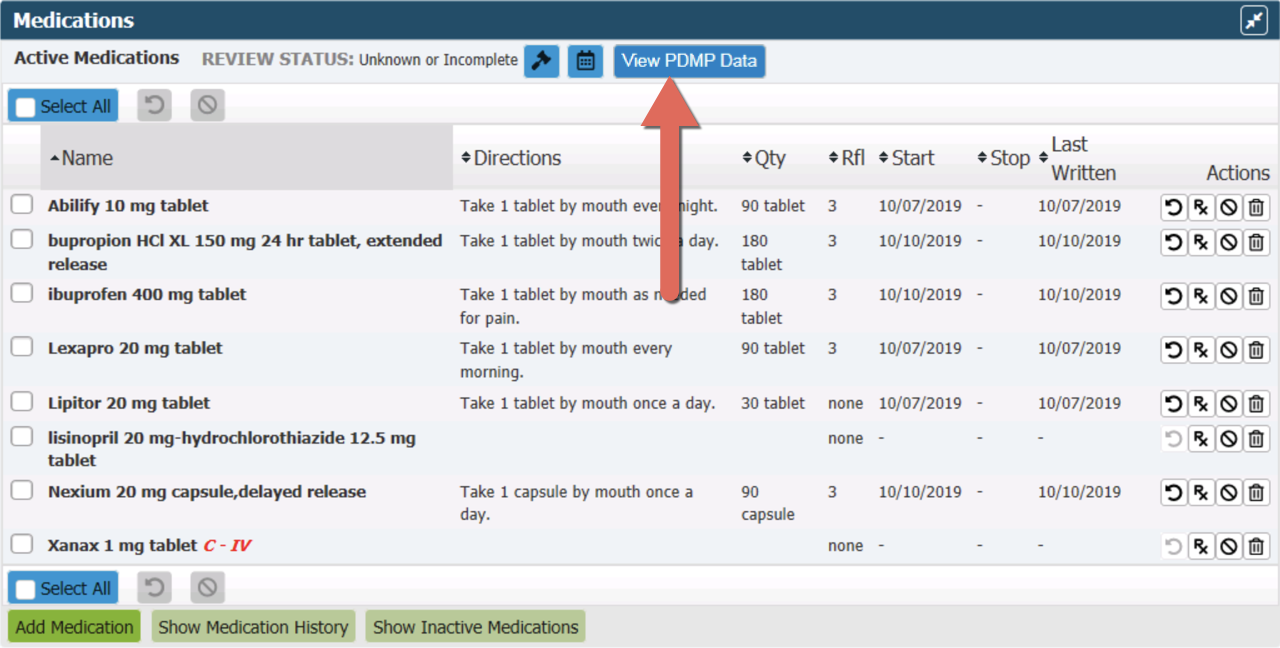Click the Rx icon for Xanax 1 mg
1280x648 pixels.
click(1201, 547)
